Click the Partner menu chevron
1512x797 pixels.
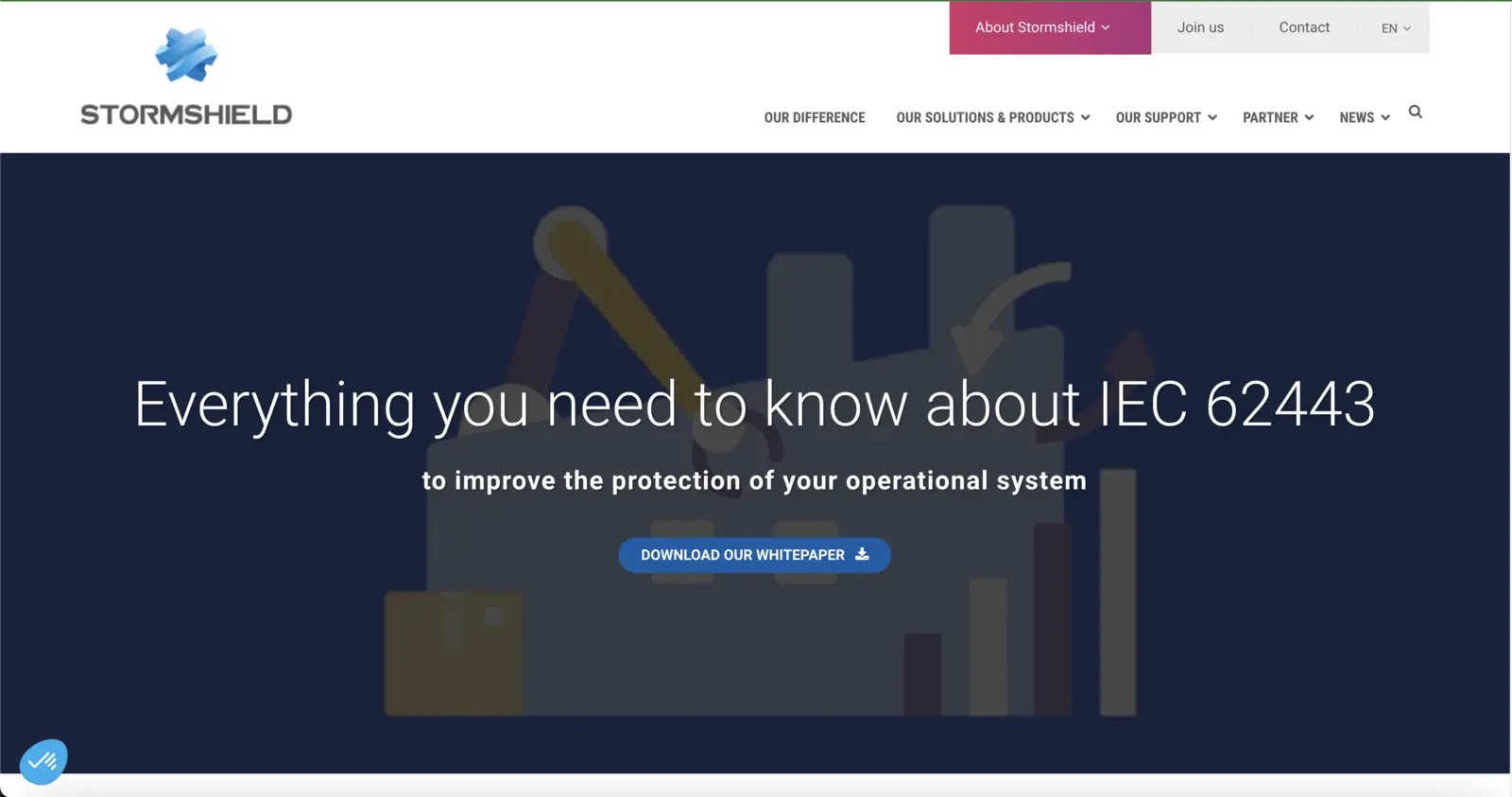(1309, 118)
